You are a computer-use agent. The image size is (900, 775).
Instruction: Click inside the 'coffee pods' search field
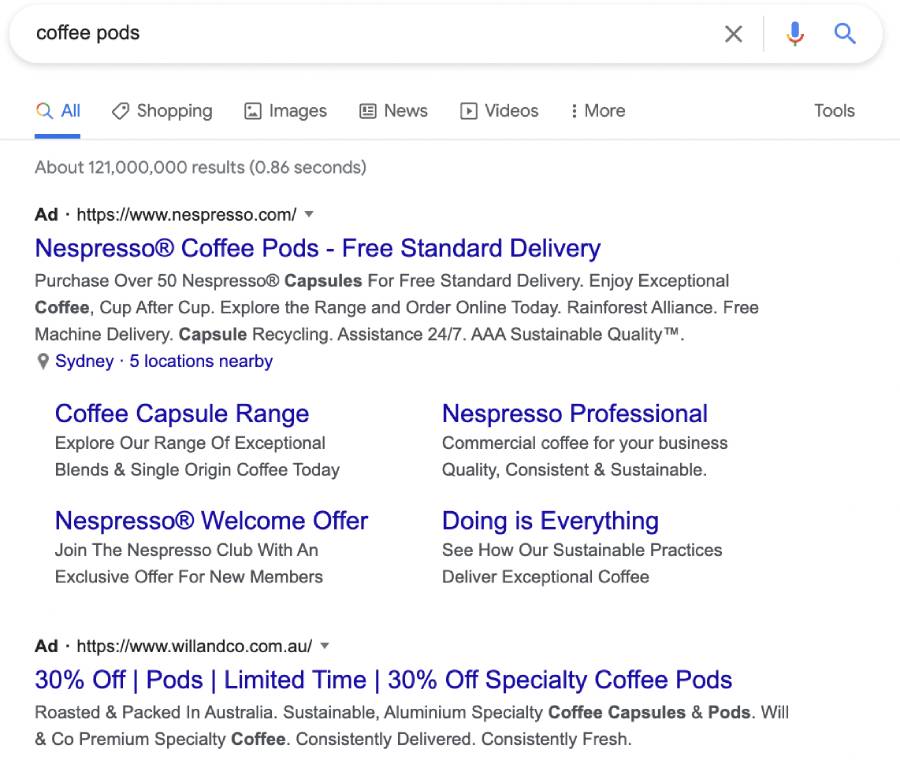tap(367, 33)
